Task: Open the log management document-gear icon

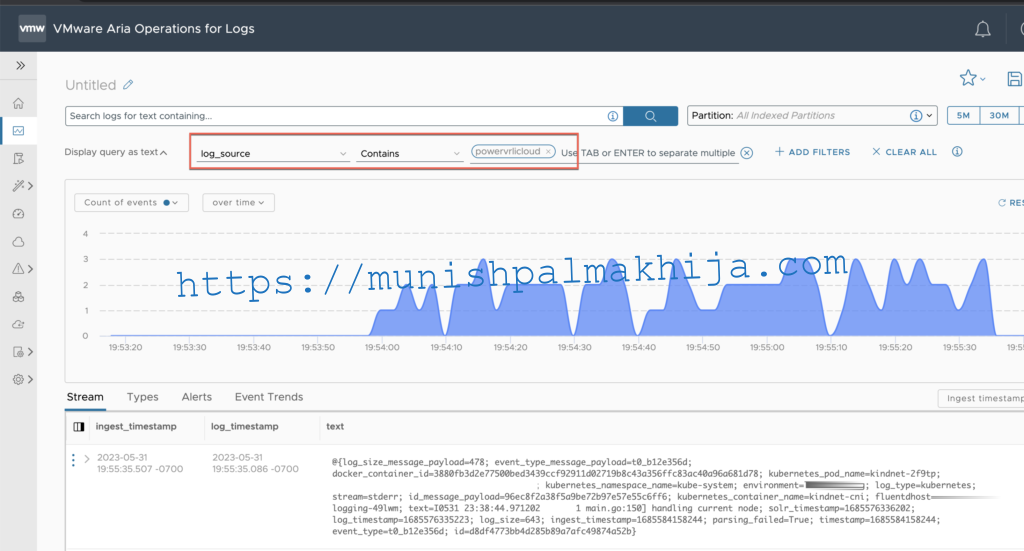Action: click(x=18, y=352)
